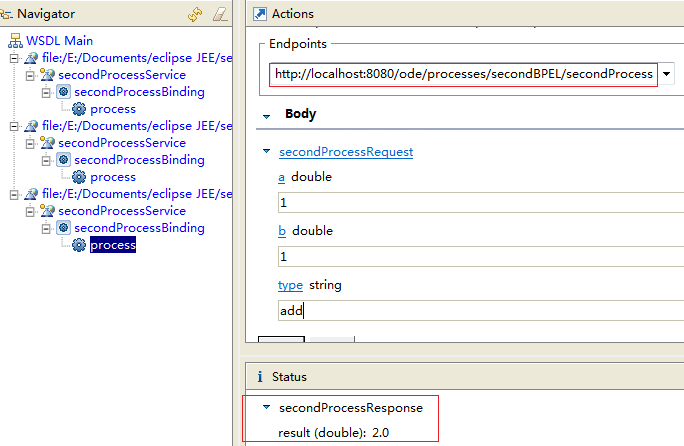Open the middle secondProcessService entry

click(122, 143)
